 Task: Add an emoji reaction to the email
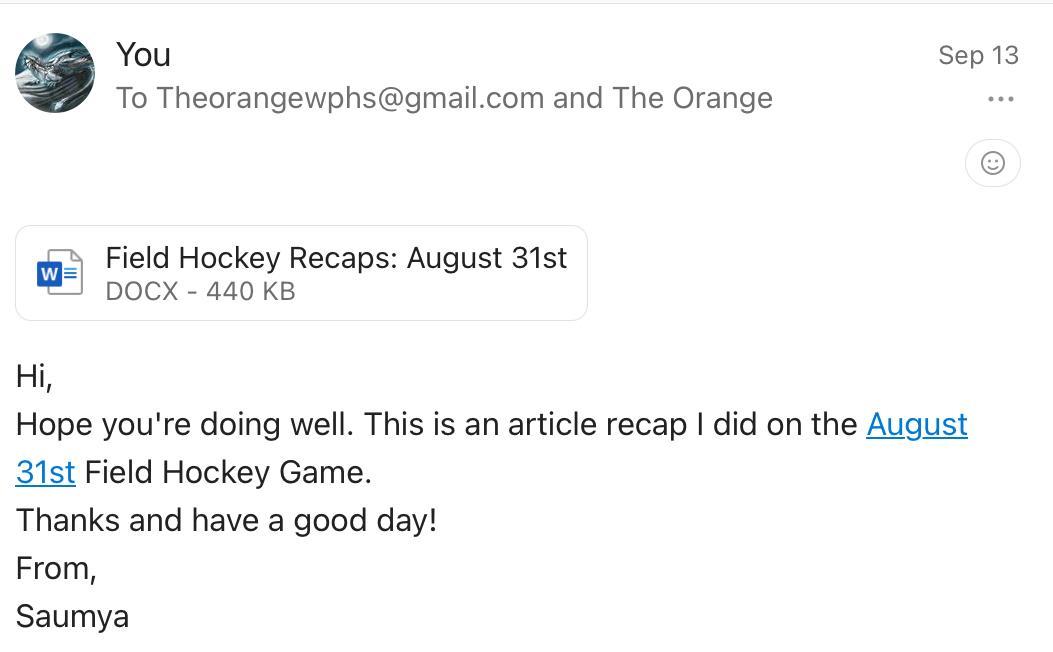992,163
